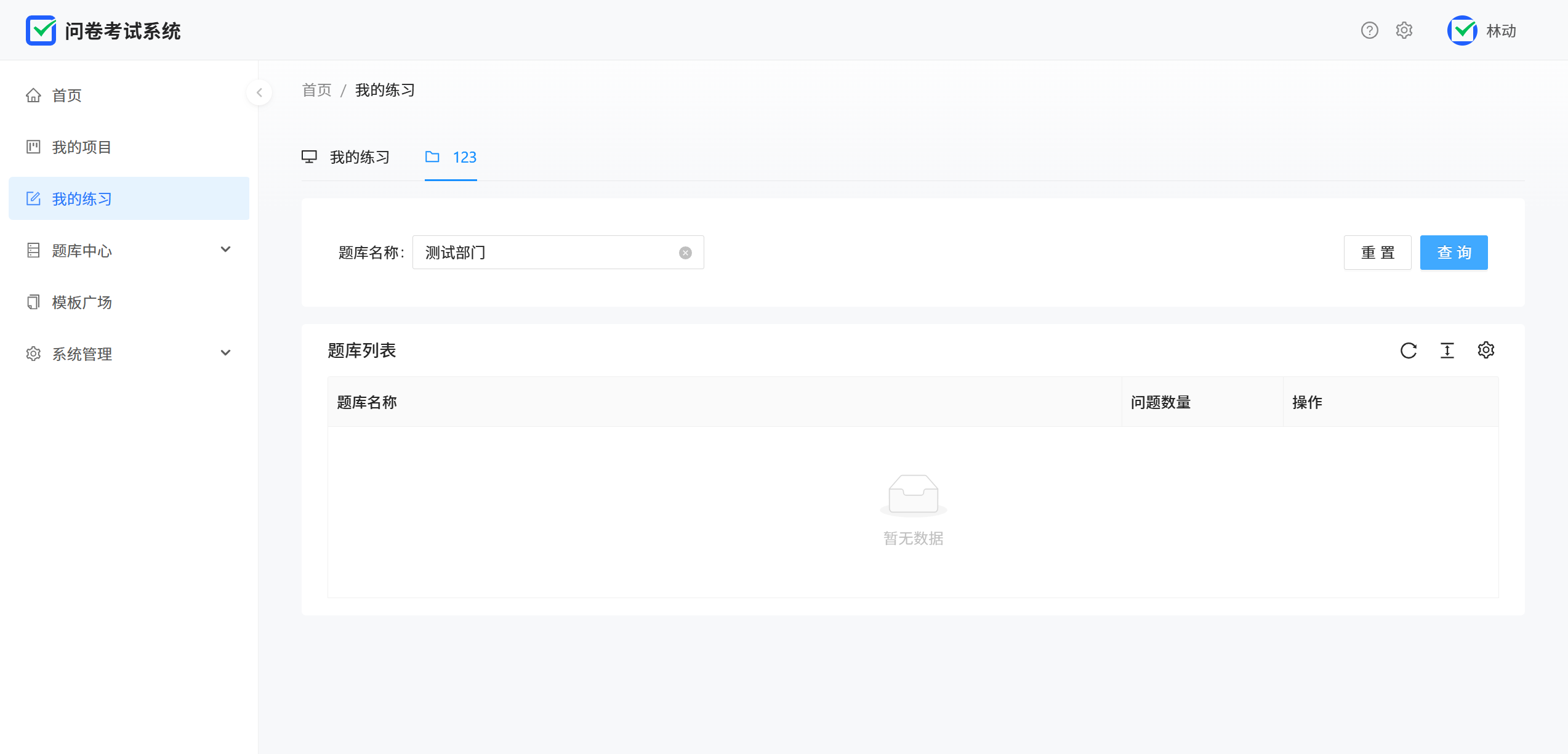The width and height of the screenshot is (1568, 754).
Task: Click the 林动 user avatar
Action: [1462, 30]
